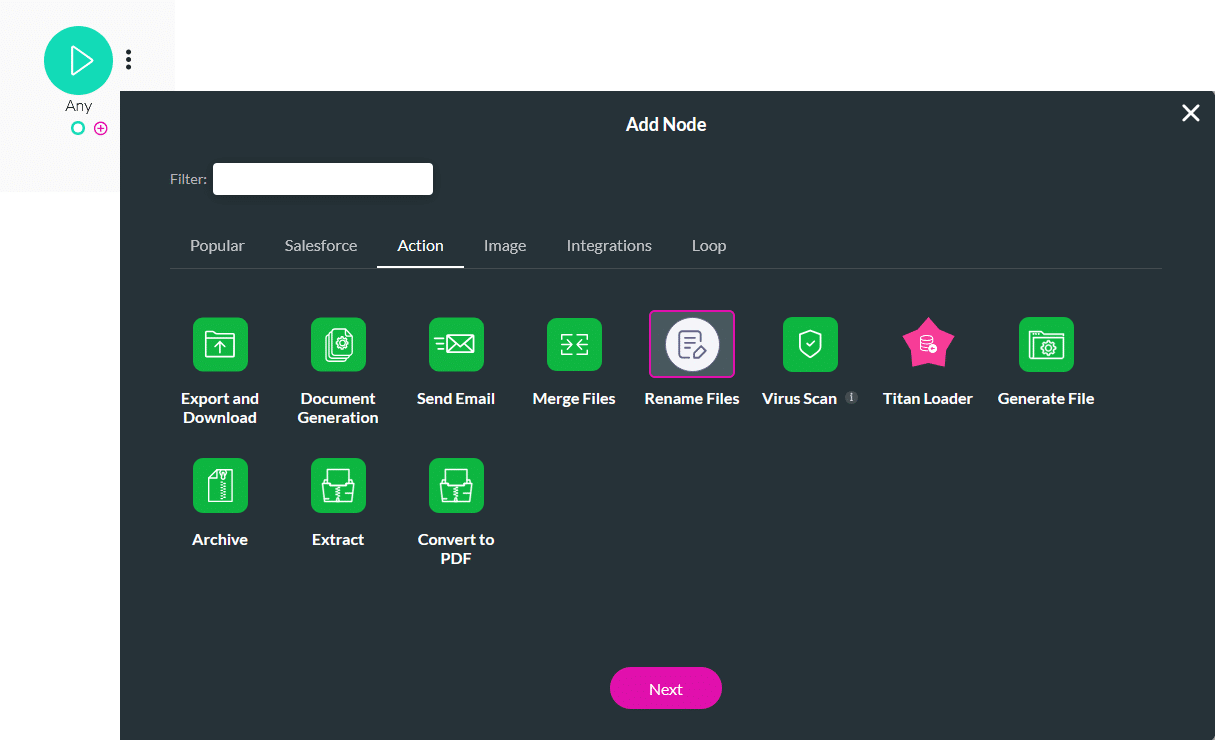Viewport: 1215px width, 740px height.
Task: Select the Virus Scan node icon
Action: point(810,344)
